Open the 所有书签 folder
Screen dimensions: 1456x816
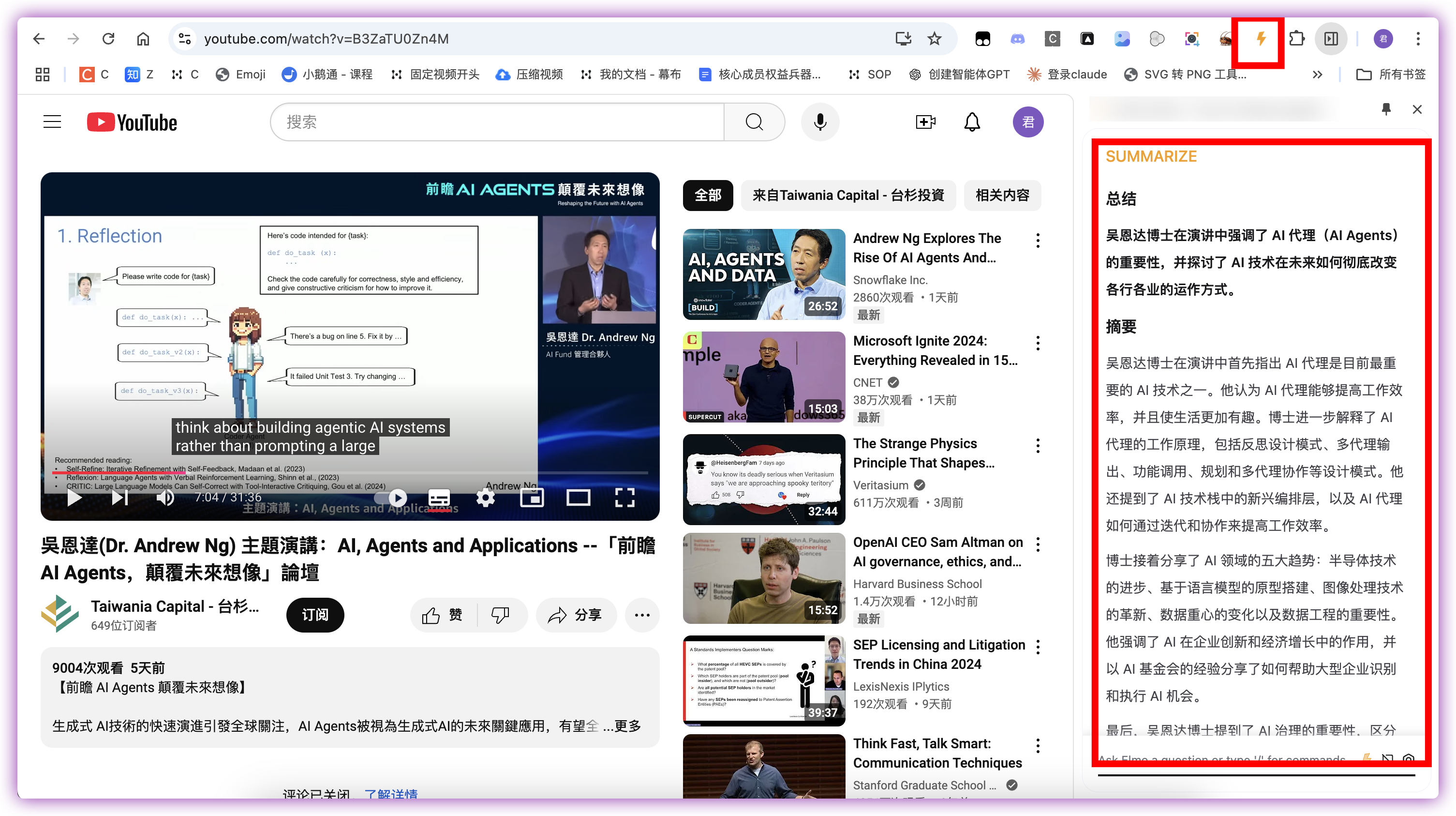(1390, 74)
